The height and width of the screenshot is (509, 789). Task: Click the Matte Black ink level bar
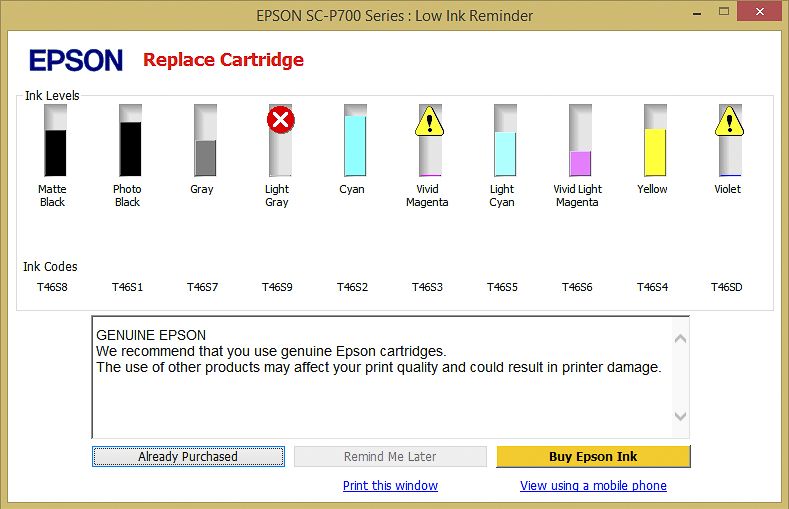click(55, 141)
